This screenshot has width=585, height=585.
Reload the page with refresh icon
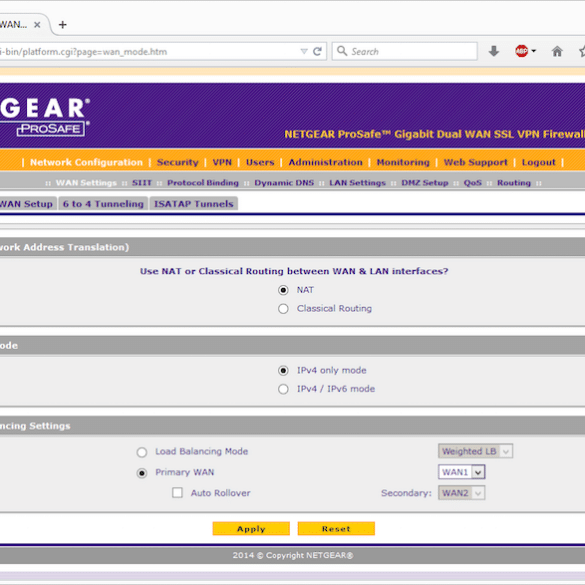click(x=317, y=51)
